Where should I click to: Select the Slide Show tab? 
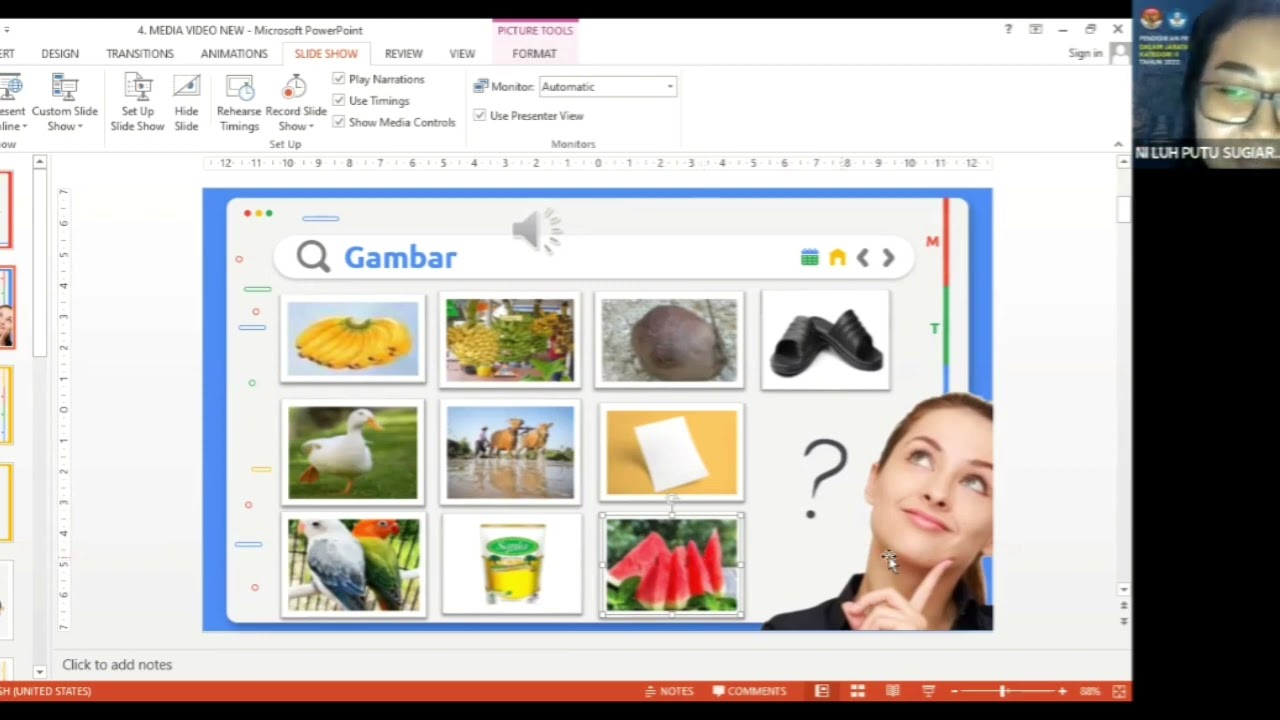(x=326, y=54)
